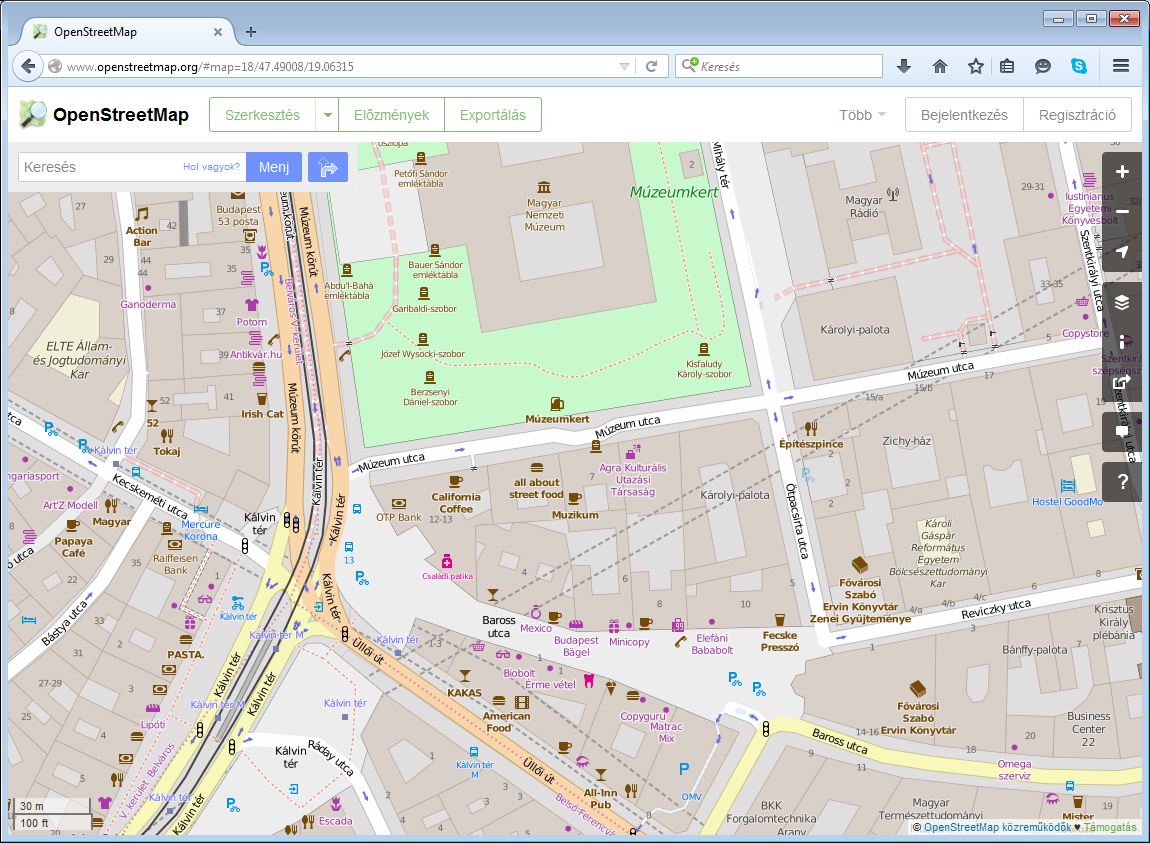This screenshot has height=843, width=1150.
Task: Close the OpenStreetMap tab
Action: click(x=218, y=32)
